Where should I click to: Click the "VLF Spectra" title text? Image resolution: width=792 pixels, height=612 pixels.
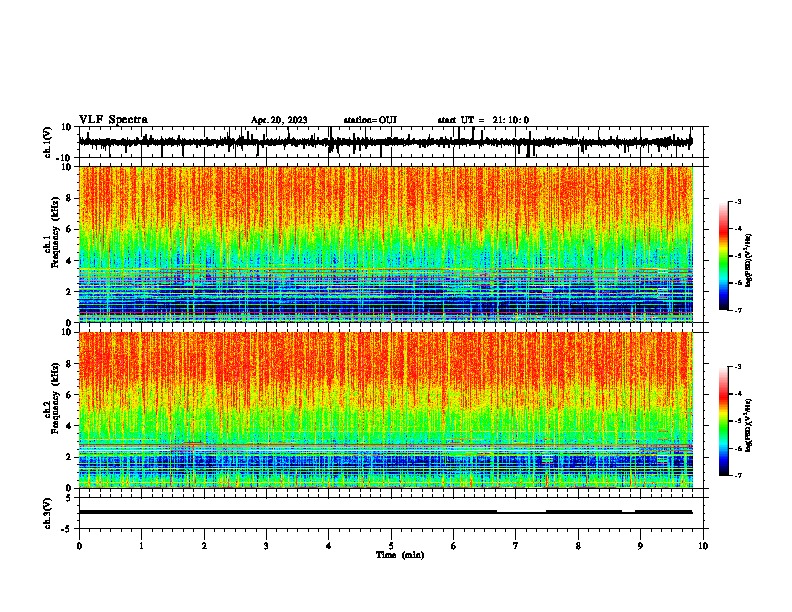click(113, 120)
